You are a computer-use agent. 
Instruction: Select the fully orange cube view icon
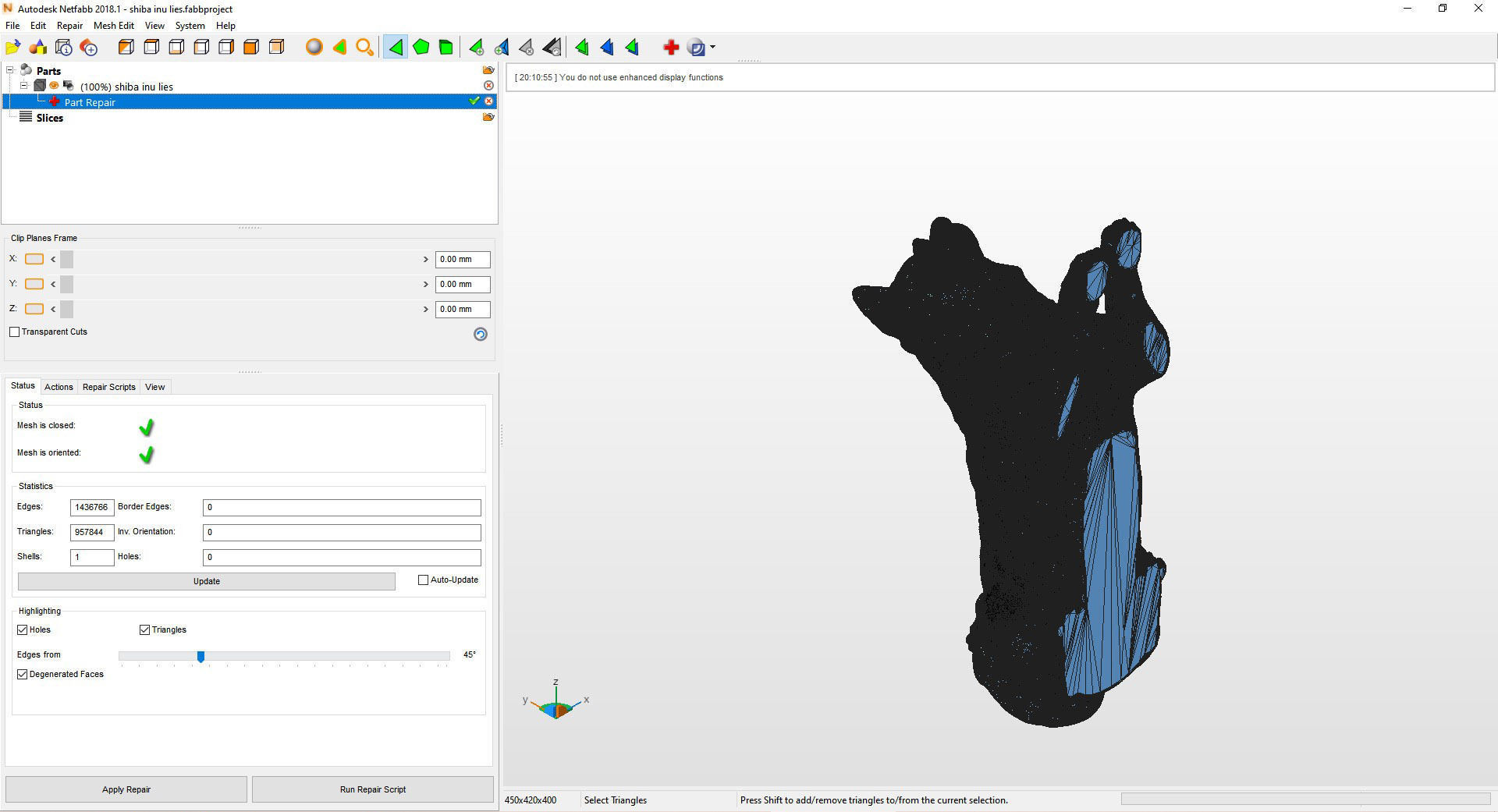point(251,48)
